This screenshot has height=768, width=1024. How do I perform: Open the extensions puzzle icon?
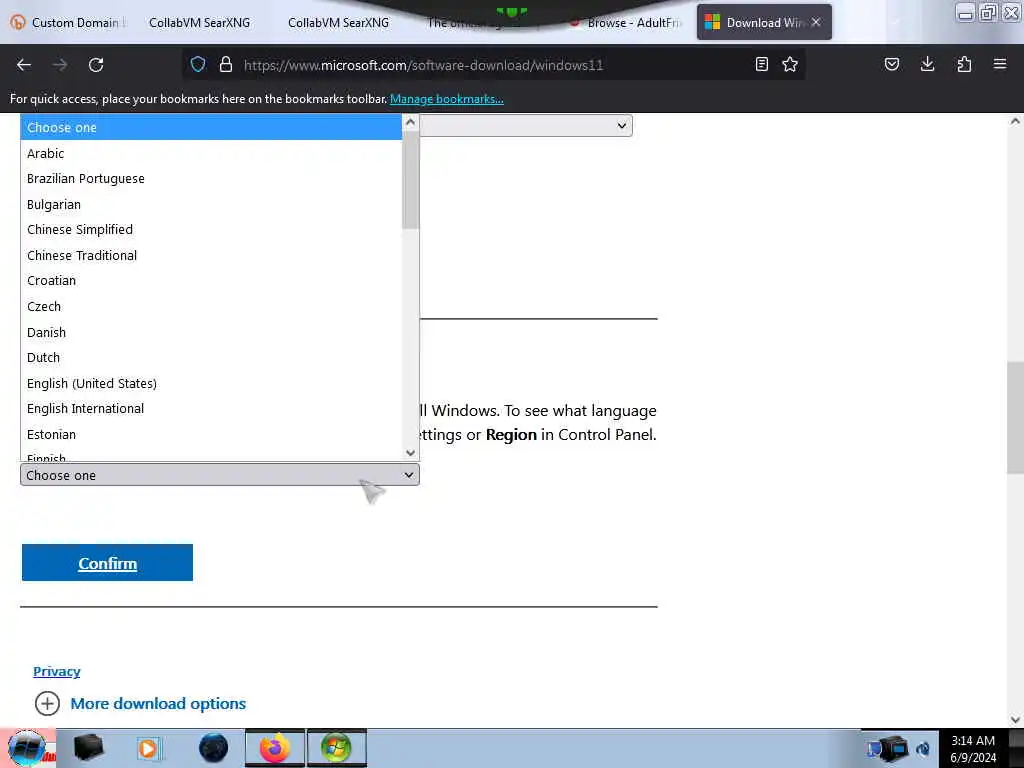[x=964, y=64]
